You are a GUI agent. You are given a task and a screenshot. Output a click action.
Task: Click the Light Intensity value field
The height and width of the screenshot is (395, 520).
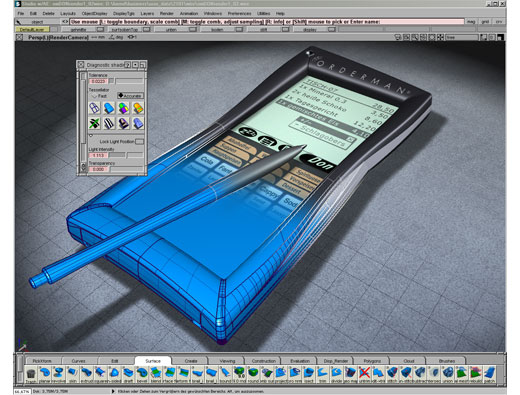point(98,155)
